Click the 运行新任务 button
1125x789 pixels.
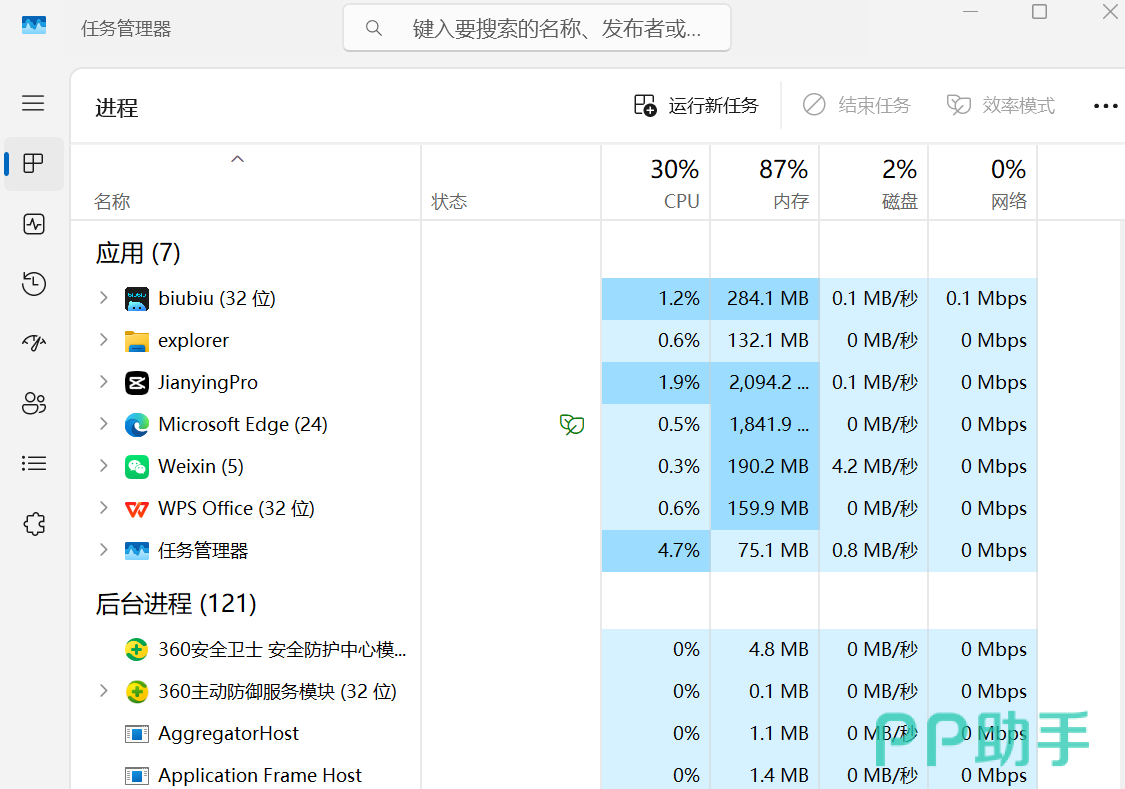pos(696,105)
